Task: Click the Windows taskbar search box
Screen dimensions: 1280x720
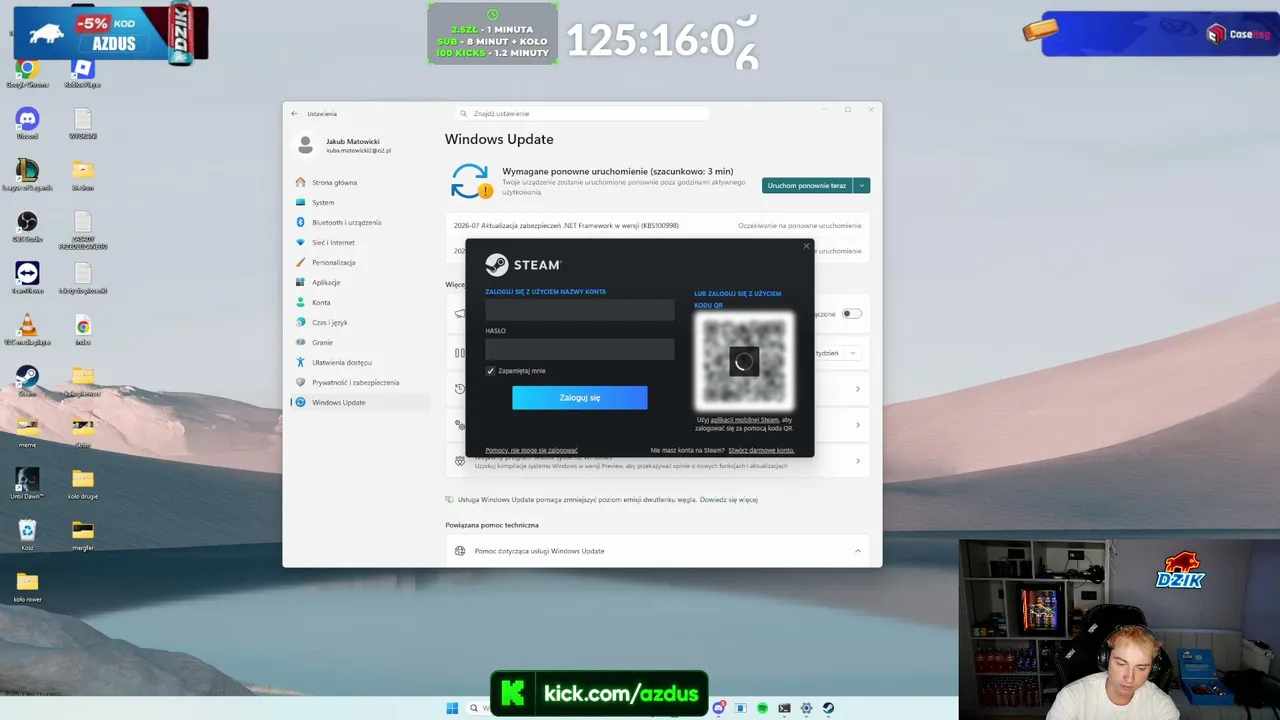Action: (x=478, y=708)
